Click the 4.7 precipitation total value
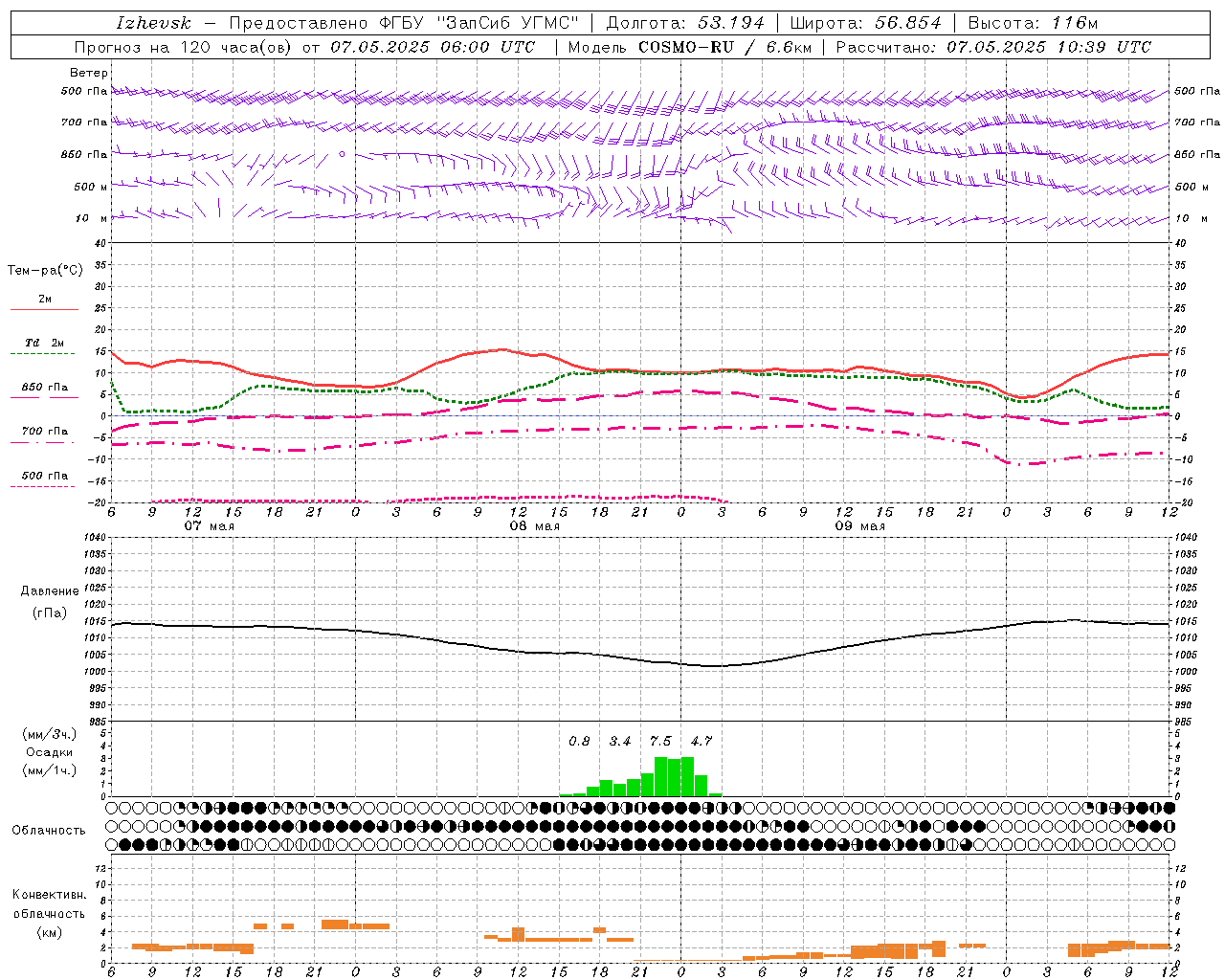The height and width of the screenshot is (980, 1225). click(x=702, y=742)
